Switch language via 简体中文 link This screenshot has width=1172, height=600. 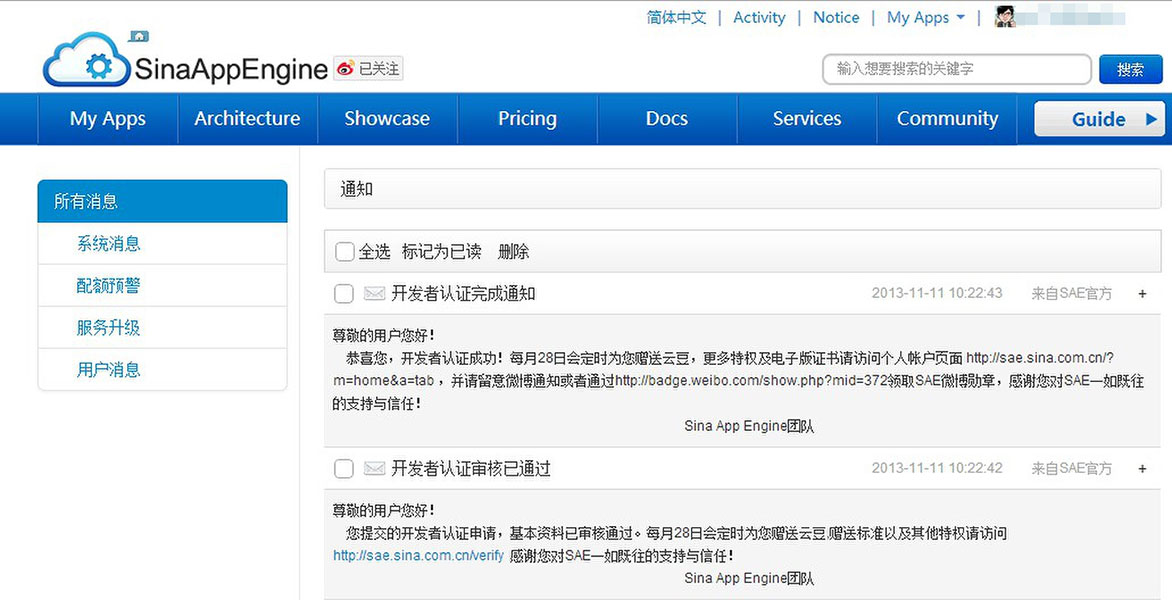pyautogui.click(x=676, y=17)
